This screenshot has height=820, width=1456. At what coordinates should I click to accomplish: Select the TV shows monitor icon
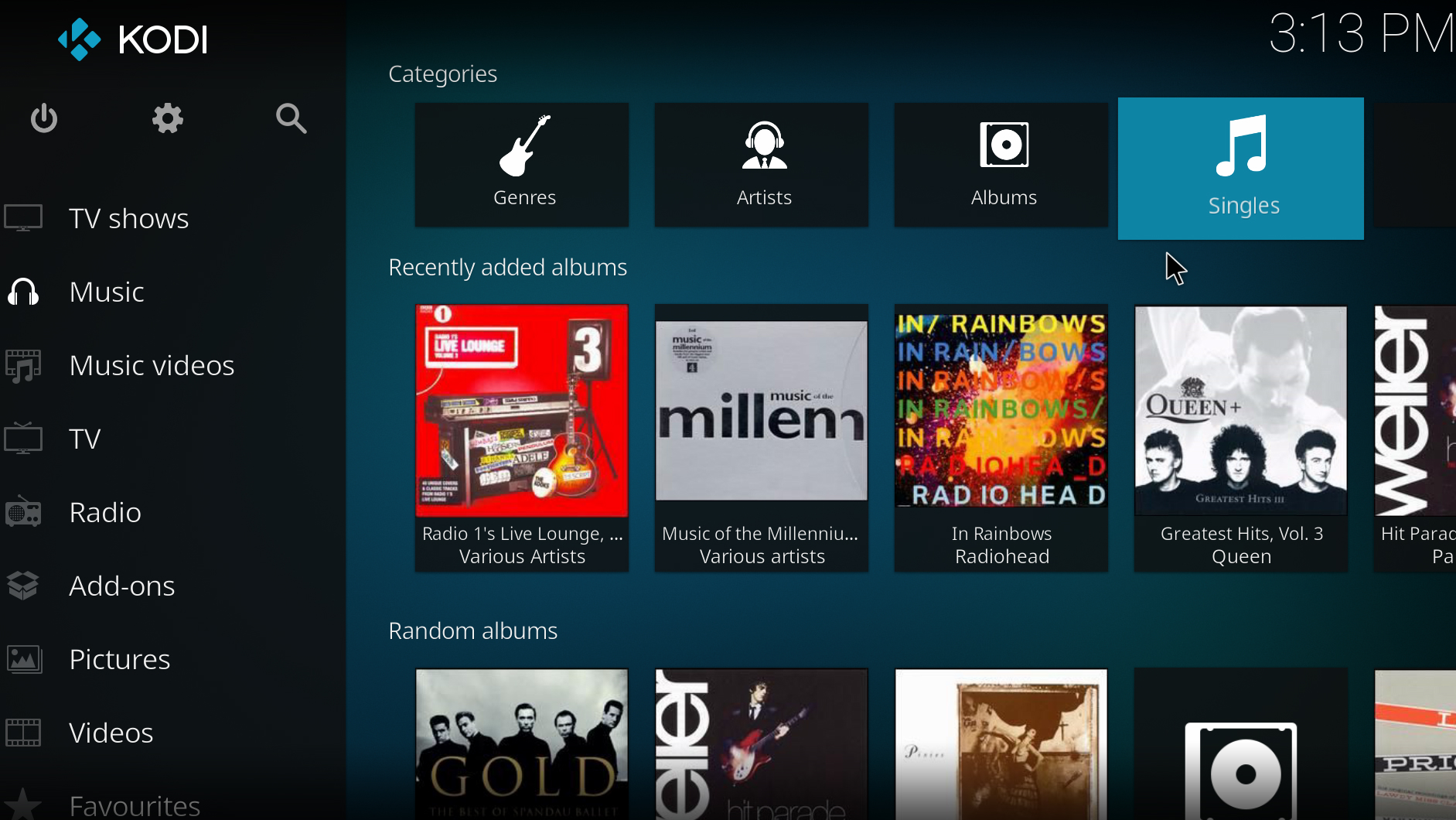(23, 218)
